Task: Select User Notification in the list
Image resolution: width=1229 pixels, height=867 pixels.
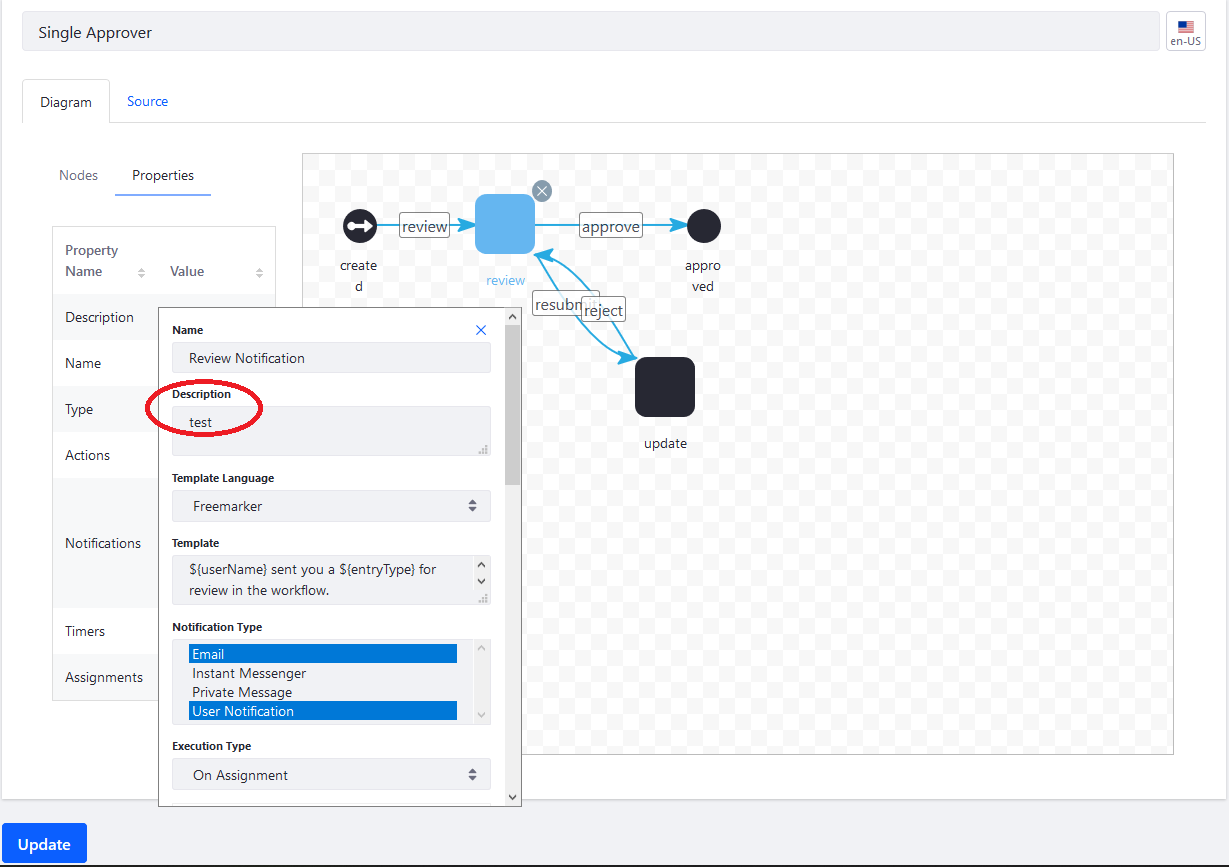Action: click(323, 711)
